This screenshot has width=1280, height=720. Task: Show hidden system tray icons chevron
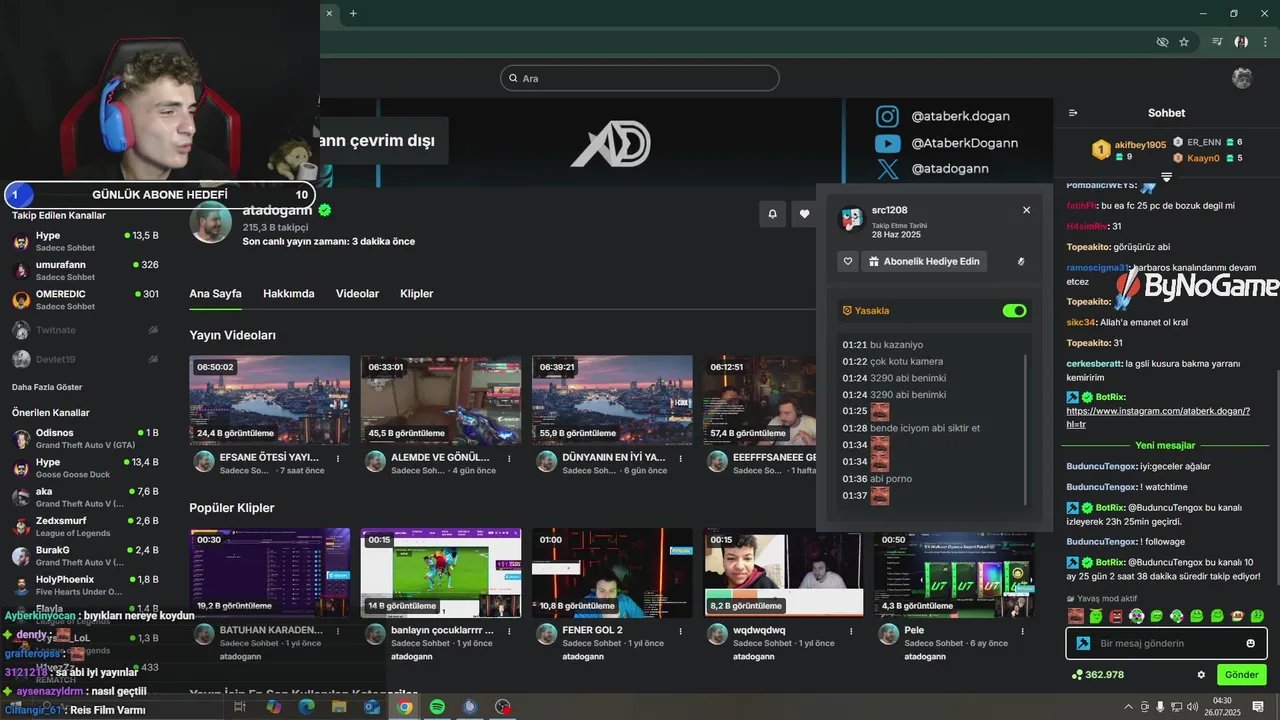point(1128,707)
